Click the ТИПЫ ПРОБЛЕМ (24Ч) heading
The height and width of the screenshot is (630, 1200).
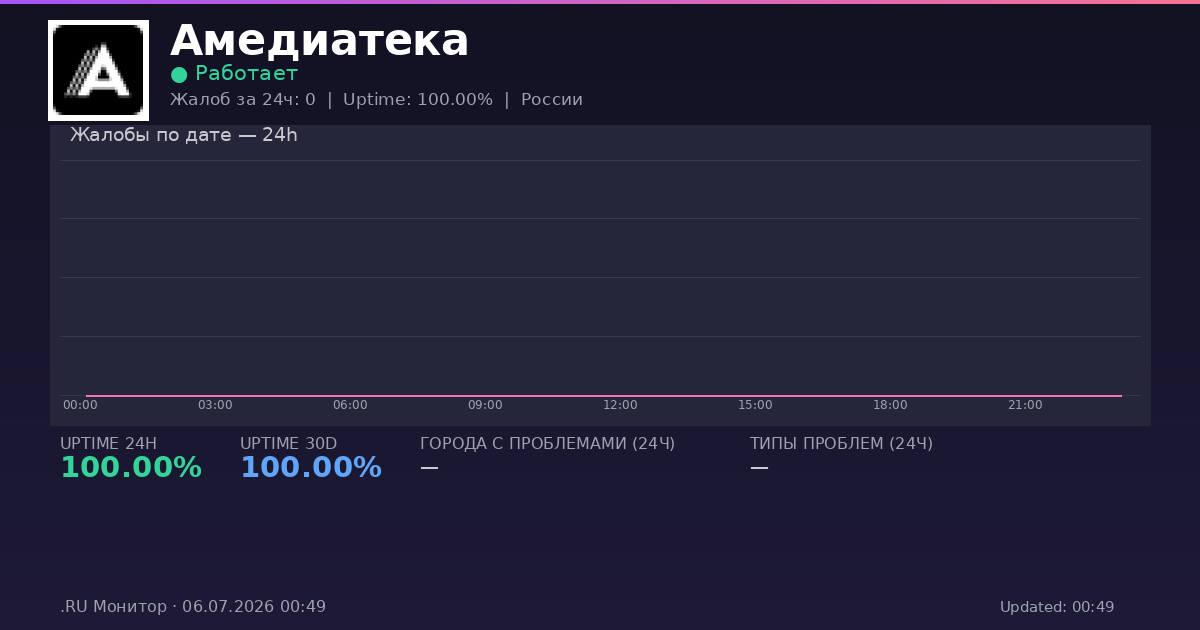pos(841,444)
